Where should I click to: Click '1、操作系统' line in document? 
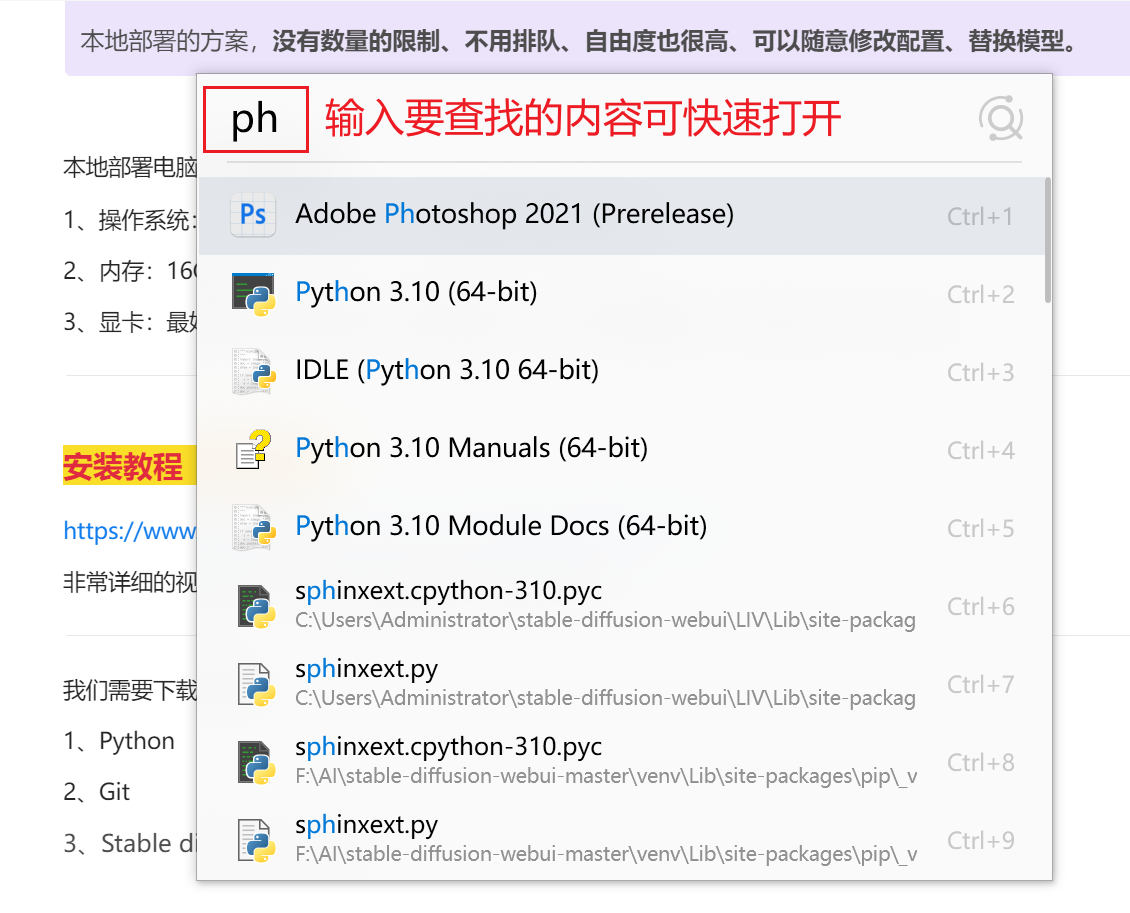130,220
